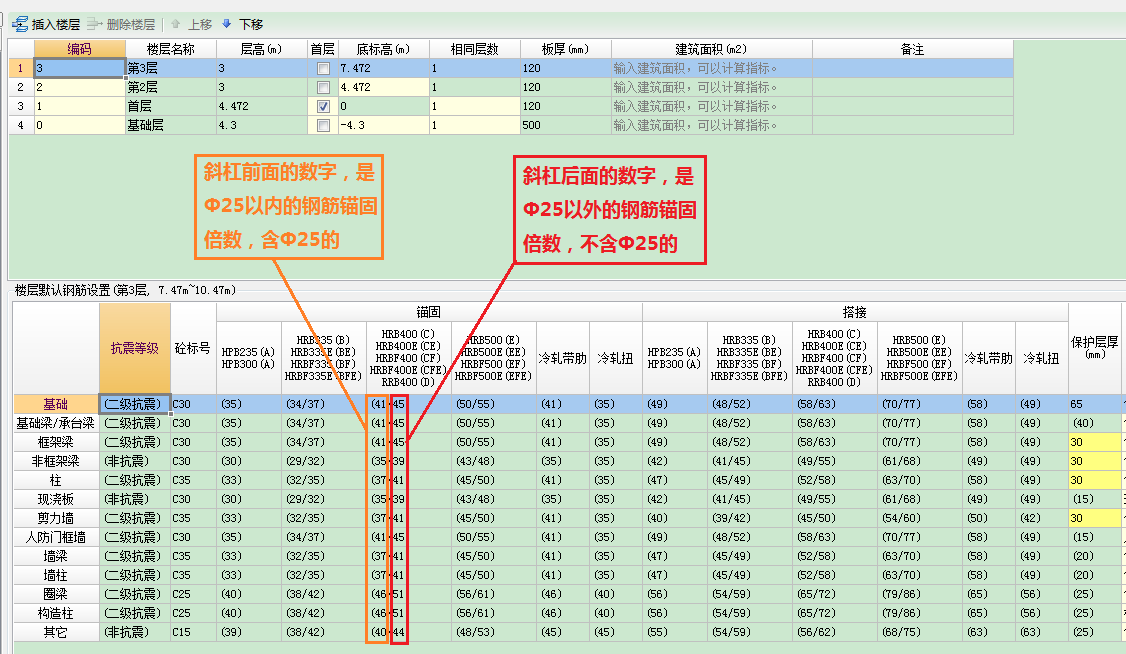Toggle the 首层 checkbox for 第2层
This screenshot has height=654, width=1126.
(323, 88)
